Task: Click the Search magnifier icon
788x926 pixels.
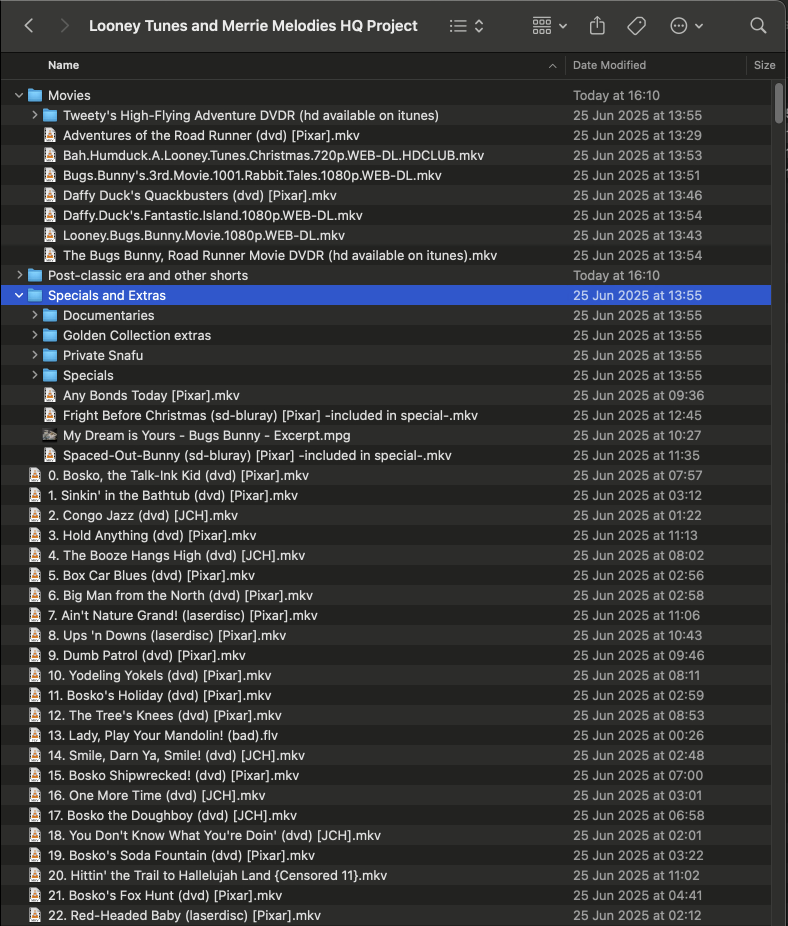Action: click(758, 26)
